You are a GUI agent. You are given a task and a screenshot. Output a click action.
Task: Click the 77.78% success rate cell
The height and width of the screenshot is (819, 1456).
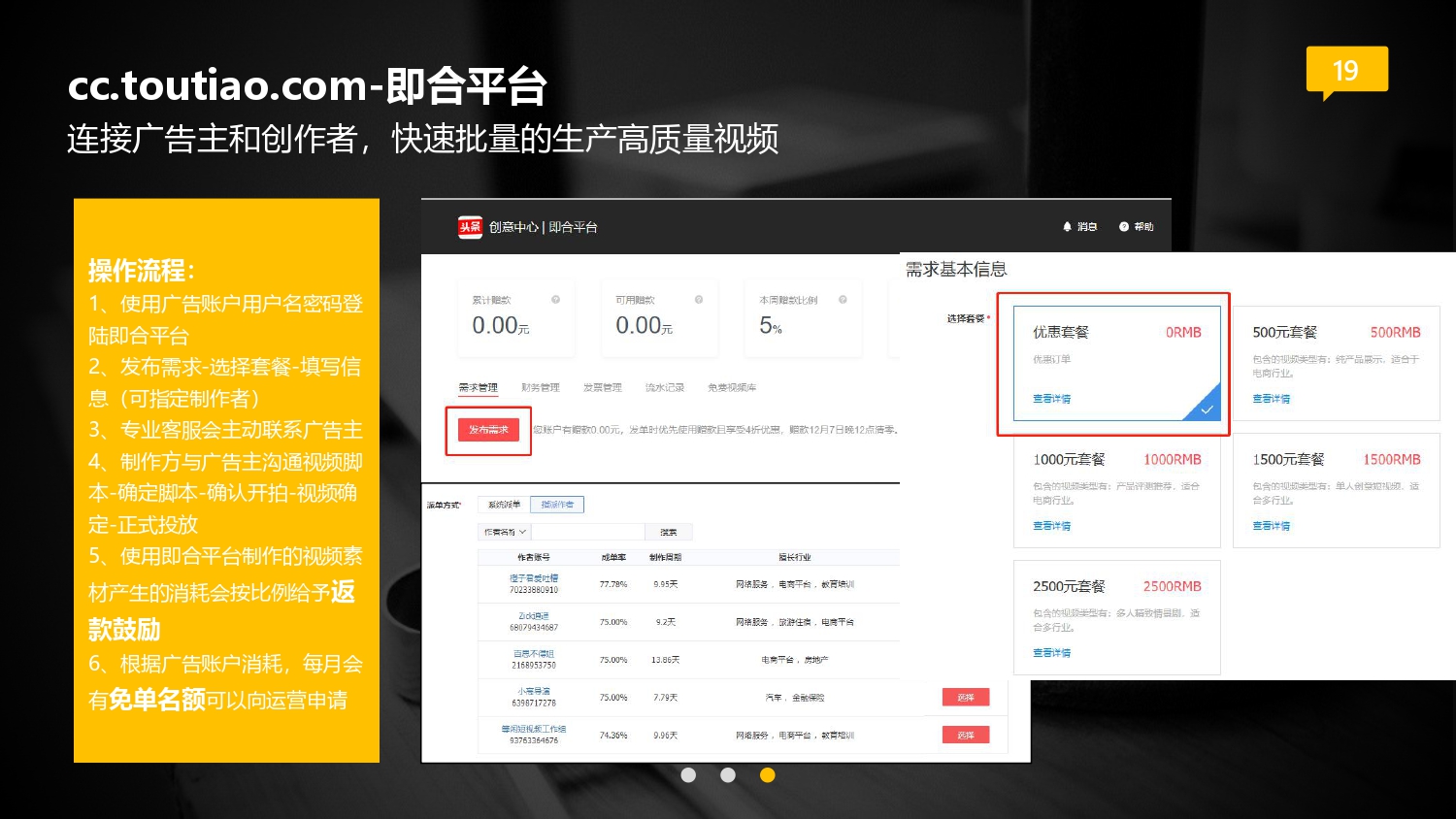[613, 584]
